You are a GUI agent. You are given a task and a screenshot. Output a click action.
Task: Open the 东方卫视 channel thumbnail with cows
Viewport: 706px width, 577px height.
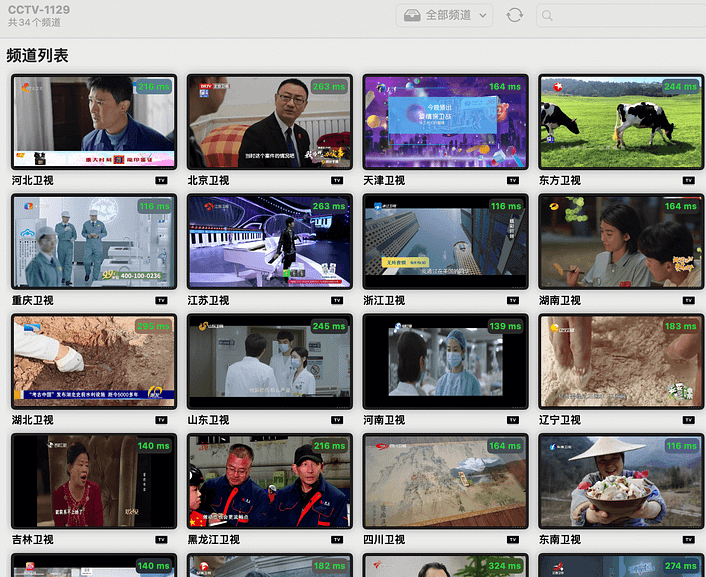[621, 122]
